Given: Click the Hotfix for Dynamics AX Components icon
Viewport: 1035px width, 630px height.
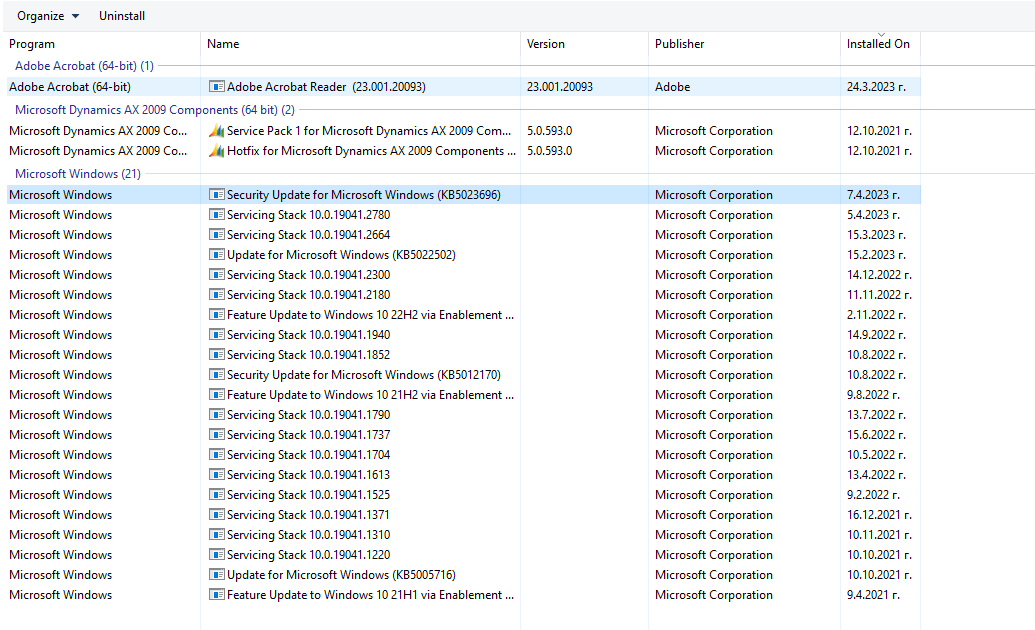Looking at the screenshot, I should (216, 151).
